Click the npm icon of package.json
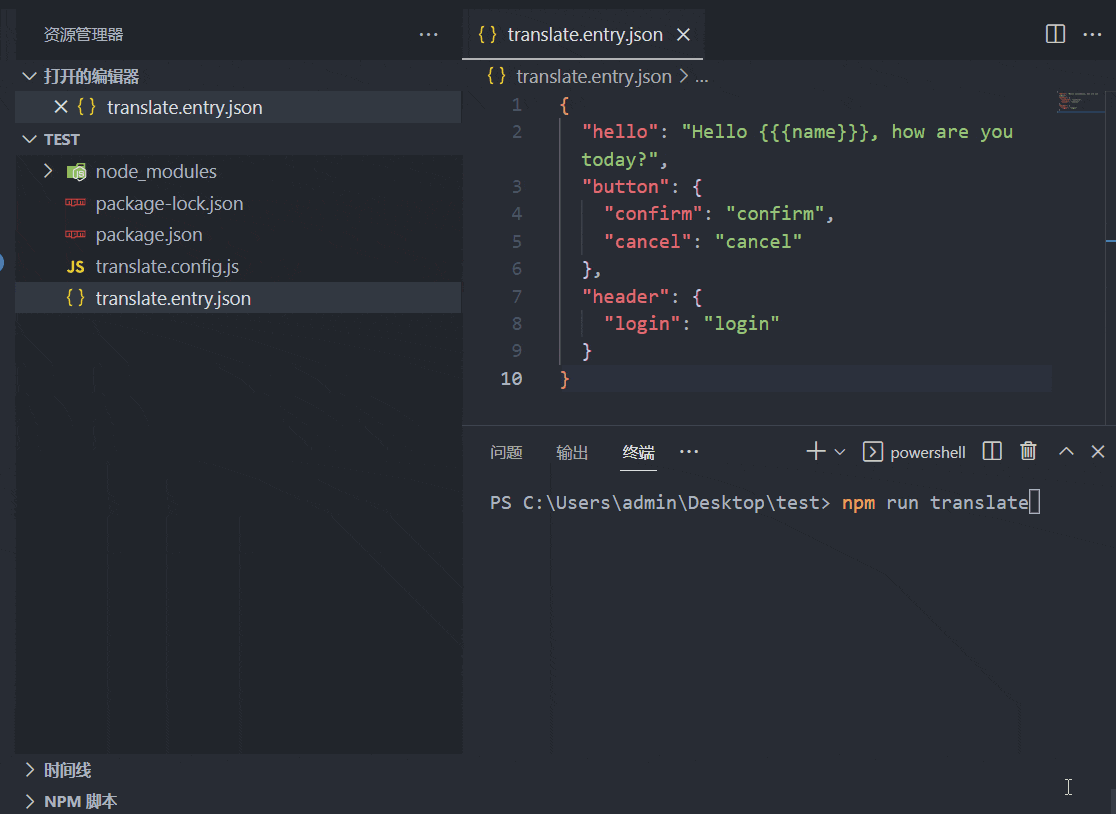Viewport: 1116px width, 814px height. click(x=75, y=234)
